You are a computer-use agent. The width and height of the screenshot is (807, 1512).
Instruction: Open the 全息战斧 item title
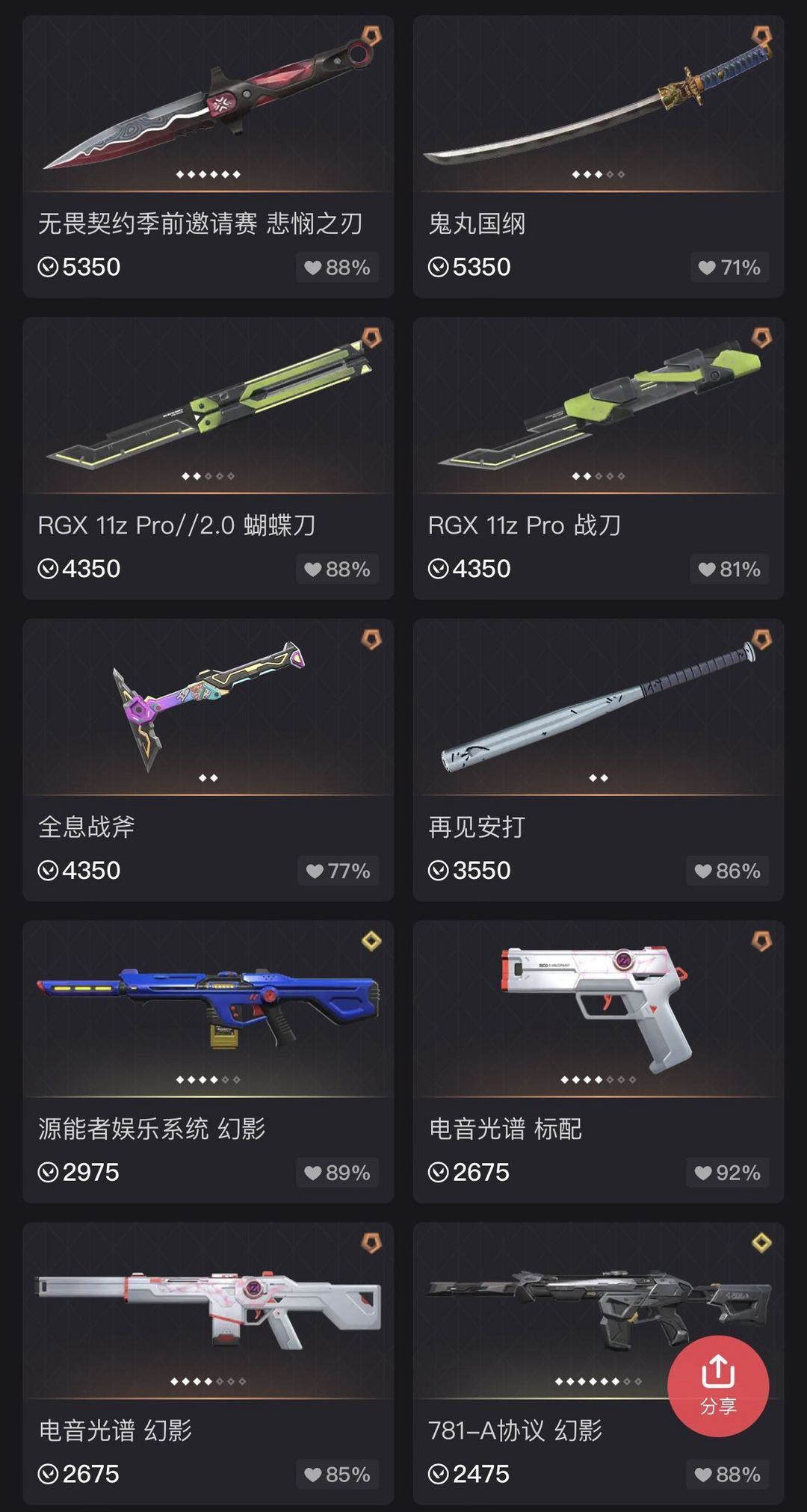tap(87, 827)
